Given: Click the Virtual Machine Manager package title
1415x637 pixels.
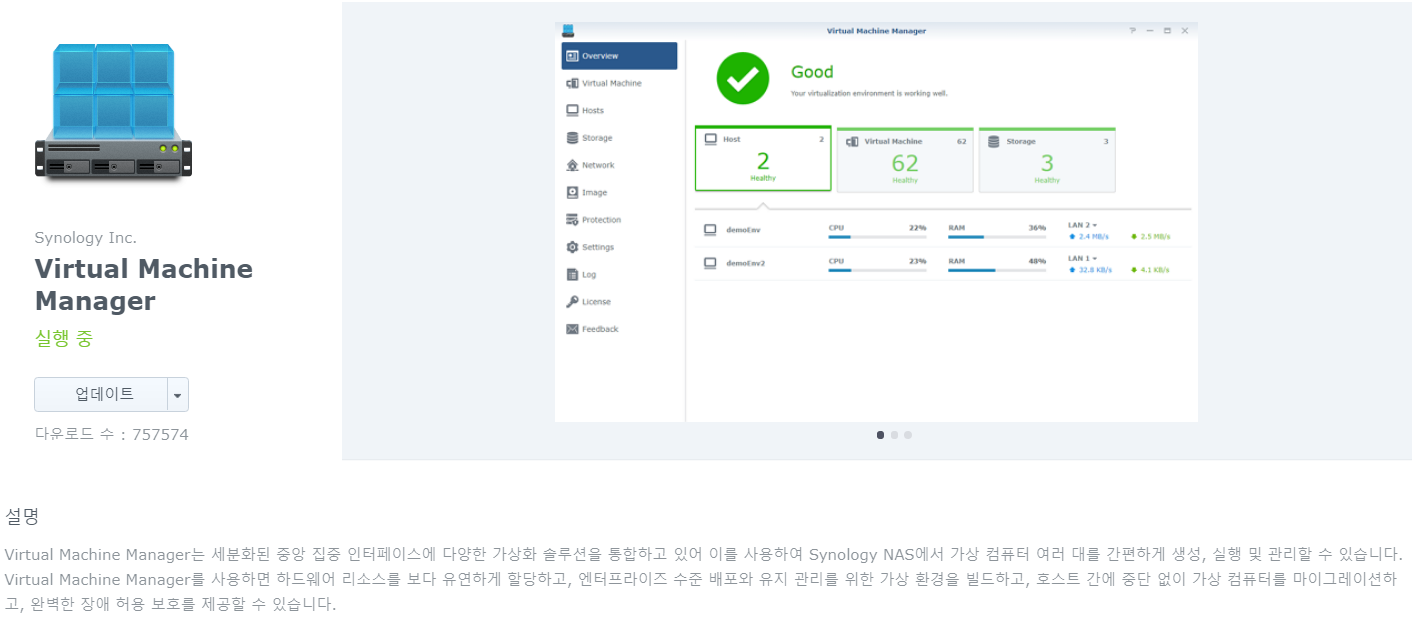Looking at the screenshot, I should [144, 285].
